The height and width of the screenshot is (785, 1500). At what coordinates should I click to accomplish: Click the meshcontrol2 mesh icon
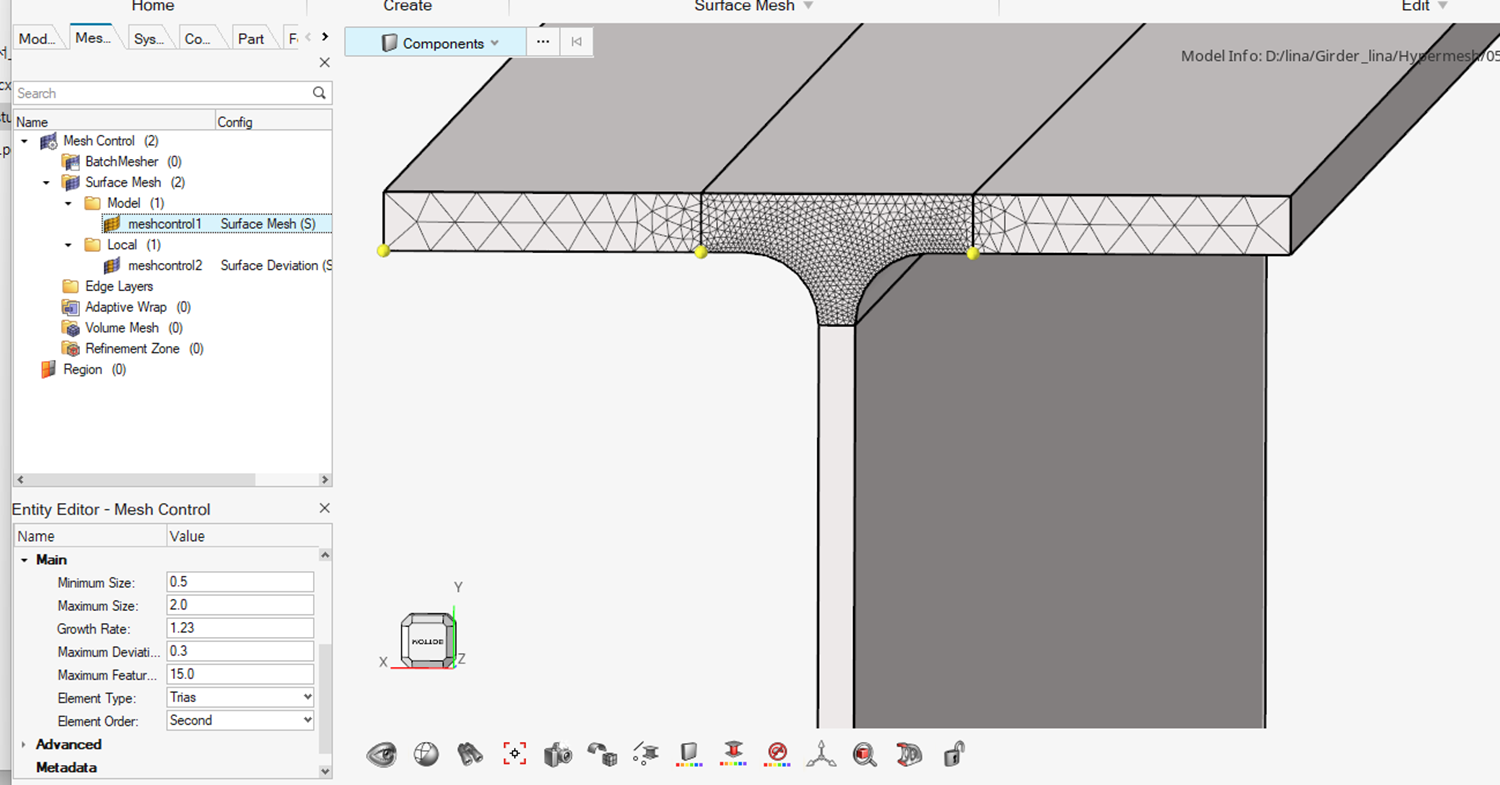[x=112, y=266]
